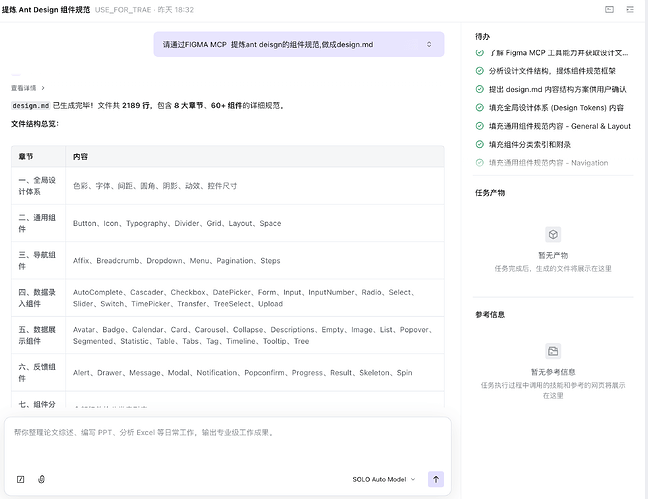Click the 色彩、字体、间距 row content

click(x=155, y=186)
